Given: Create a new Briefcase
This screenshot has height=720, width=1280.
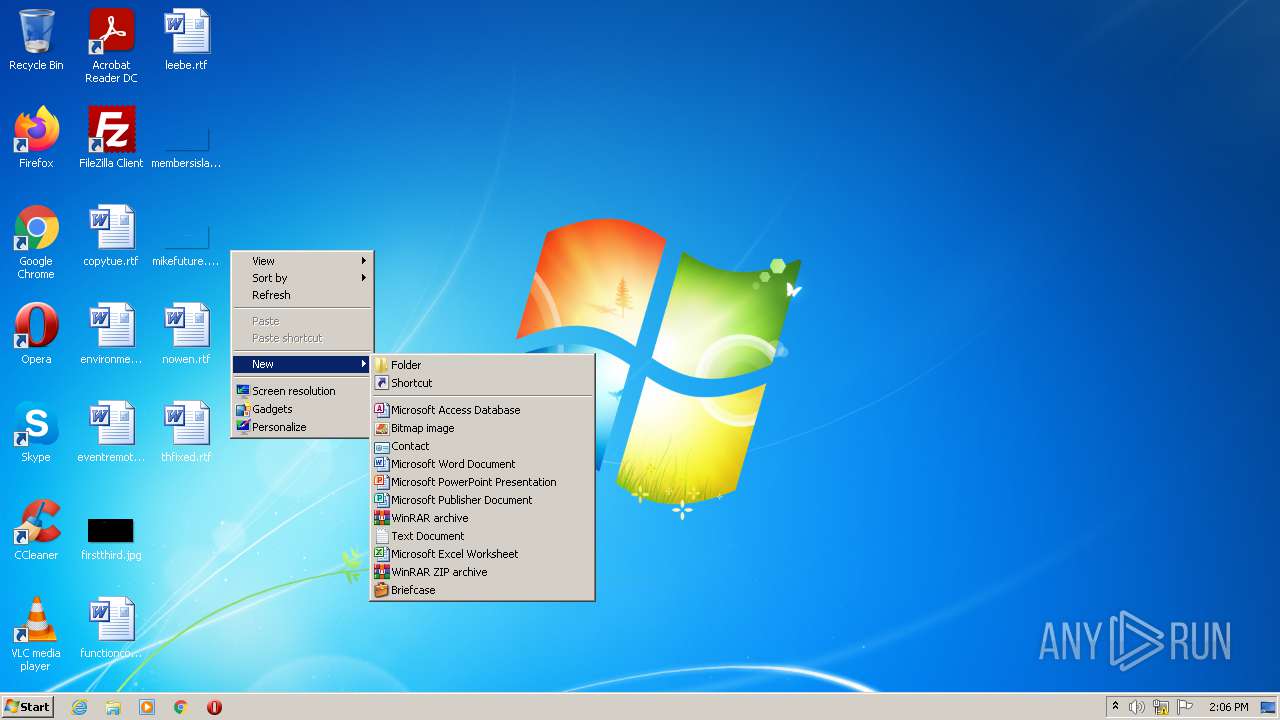Looking at the screenshot, I should tap(482, 590).
